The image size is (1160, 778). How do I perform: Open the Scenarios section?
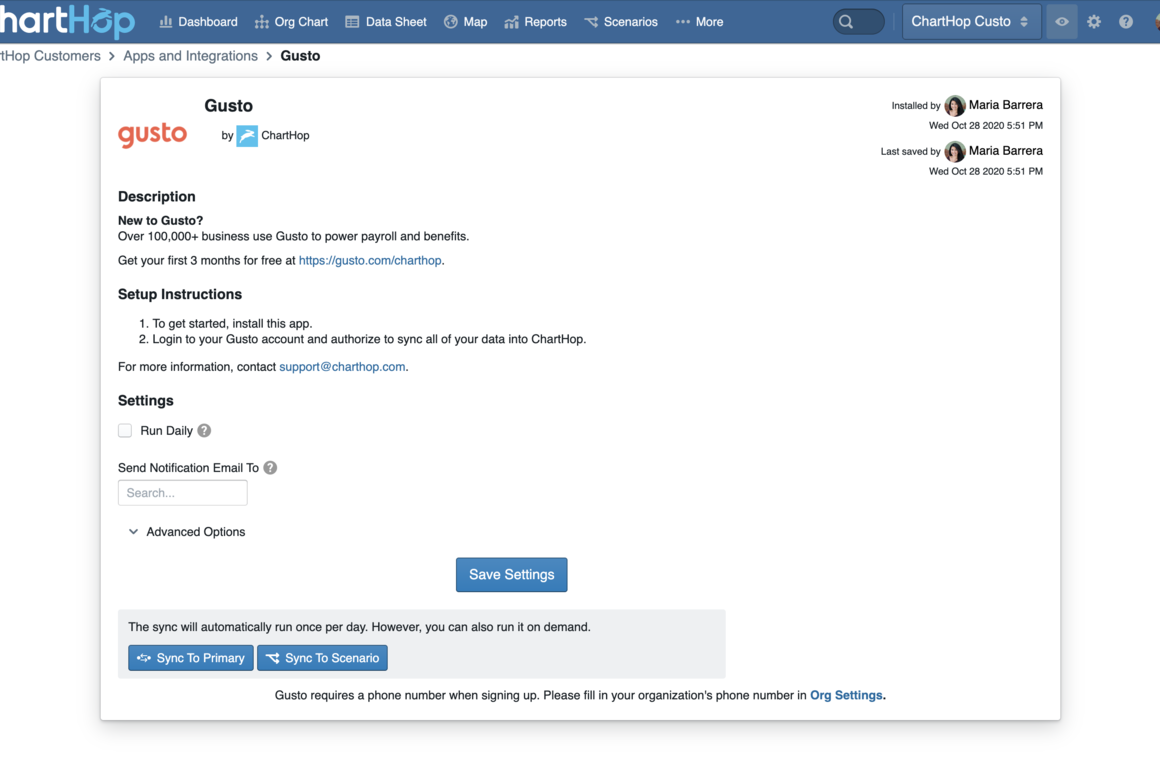pos(621,22)
